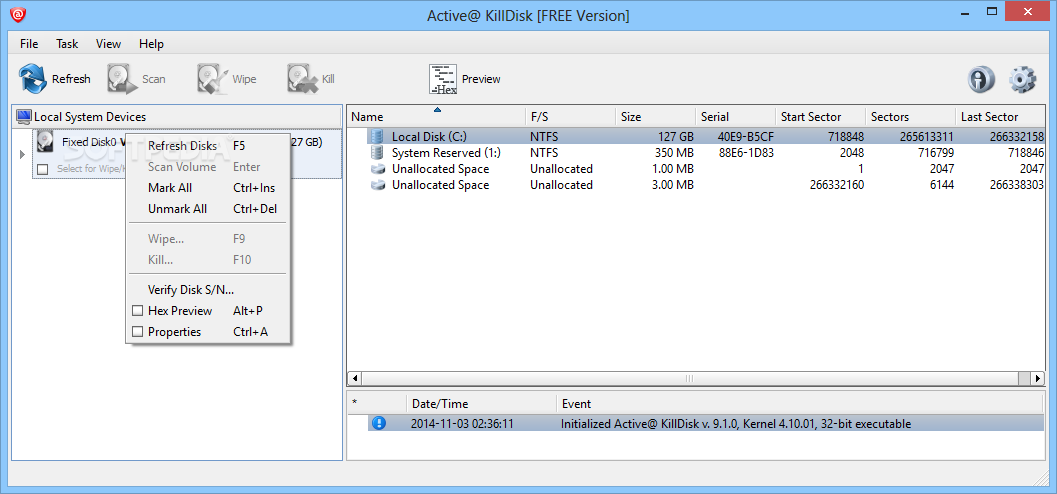Sort by the Last Sector column header

pos(1001,117)
